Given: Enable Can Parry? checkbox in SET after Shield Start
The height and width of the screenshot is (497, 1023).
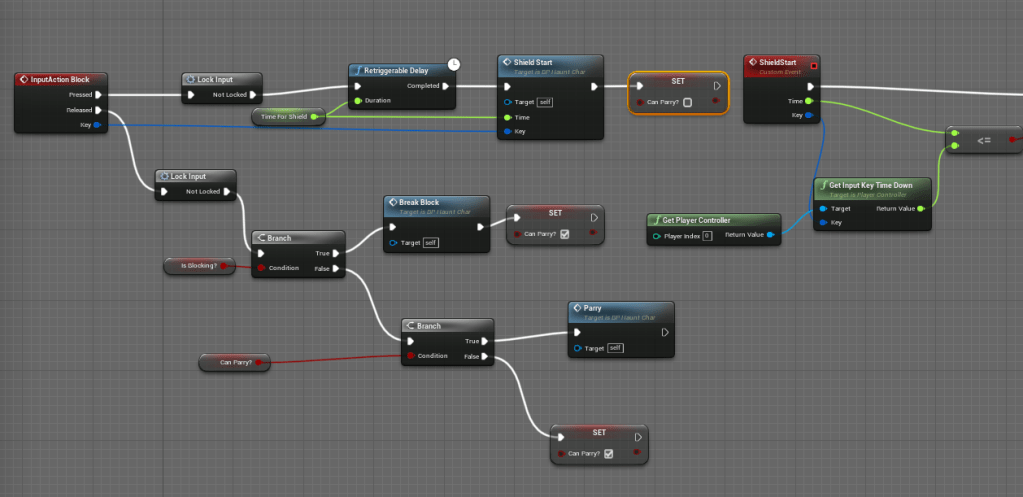Looking at the screenshot, I should [687, 102].
